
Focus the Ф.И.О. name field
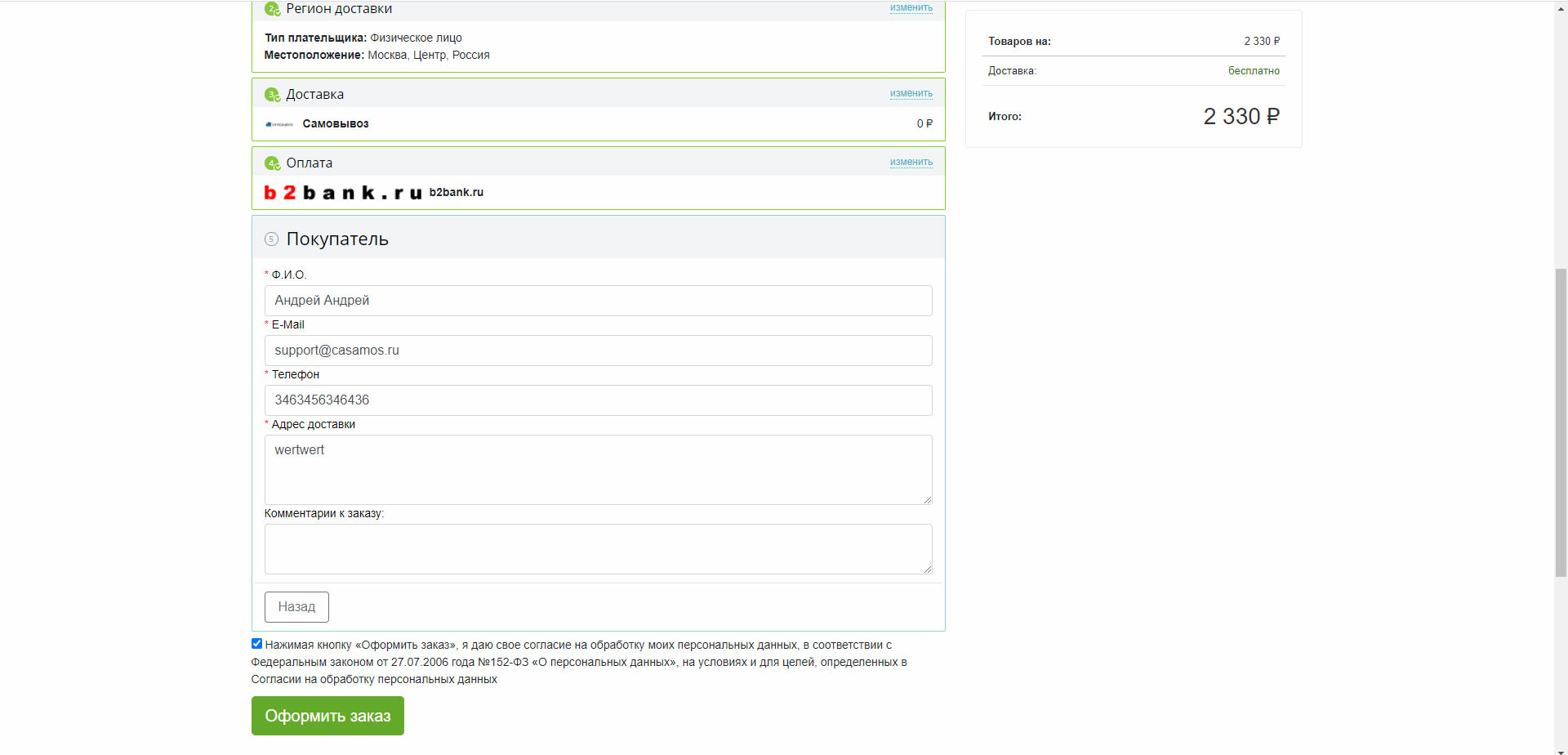coord(598,301)
